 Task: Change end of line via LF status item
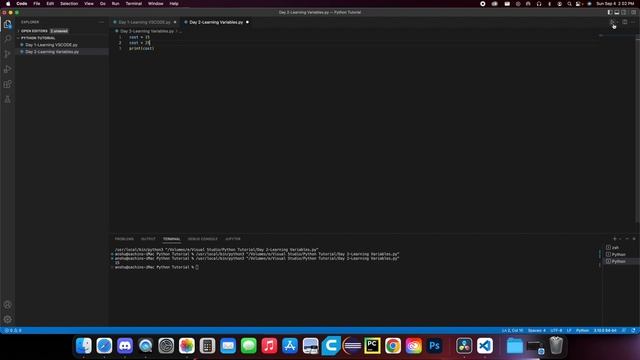coord(569,331)
